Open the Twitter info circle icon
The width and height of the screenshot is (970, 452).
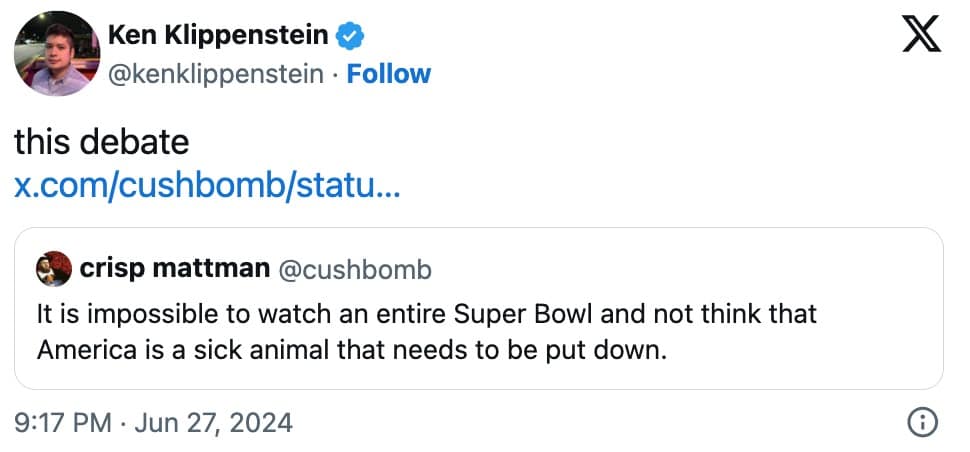pos(920,422)
